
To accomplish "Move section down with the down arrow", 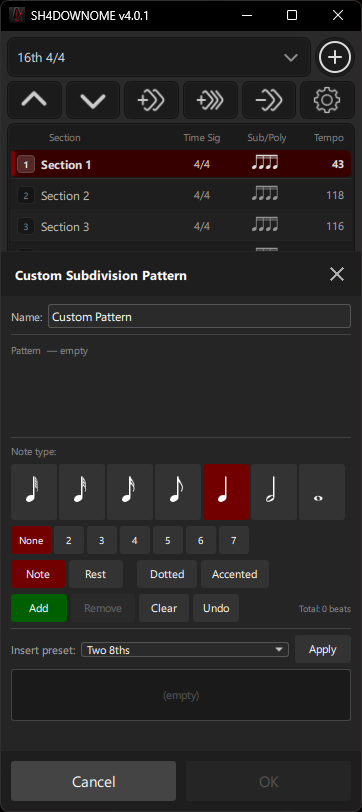I will click(93, 100).
